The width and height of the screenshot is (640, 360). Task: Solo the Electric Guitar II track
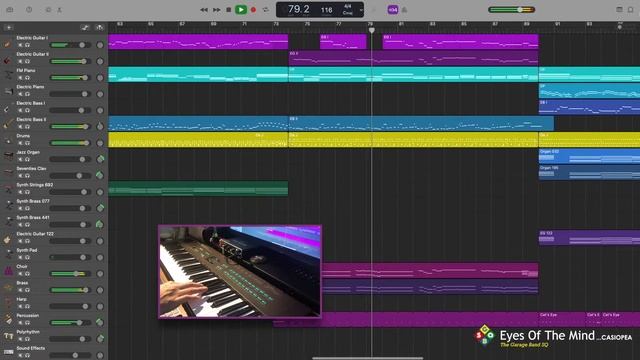click(x=27, y=61)
